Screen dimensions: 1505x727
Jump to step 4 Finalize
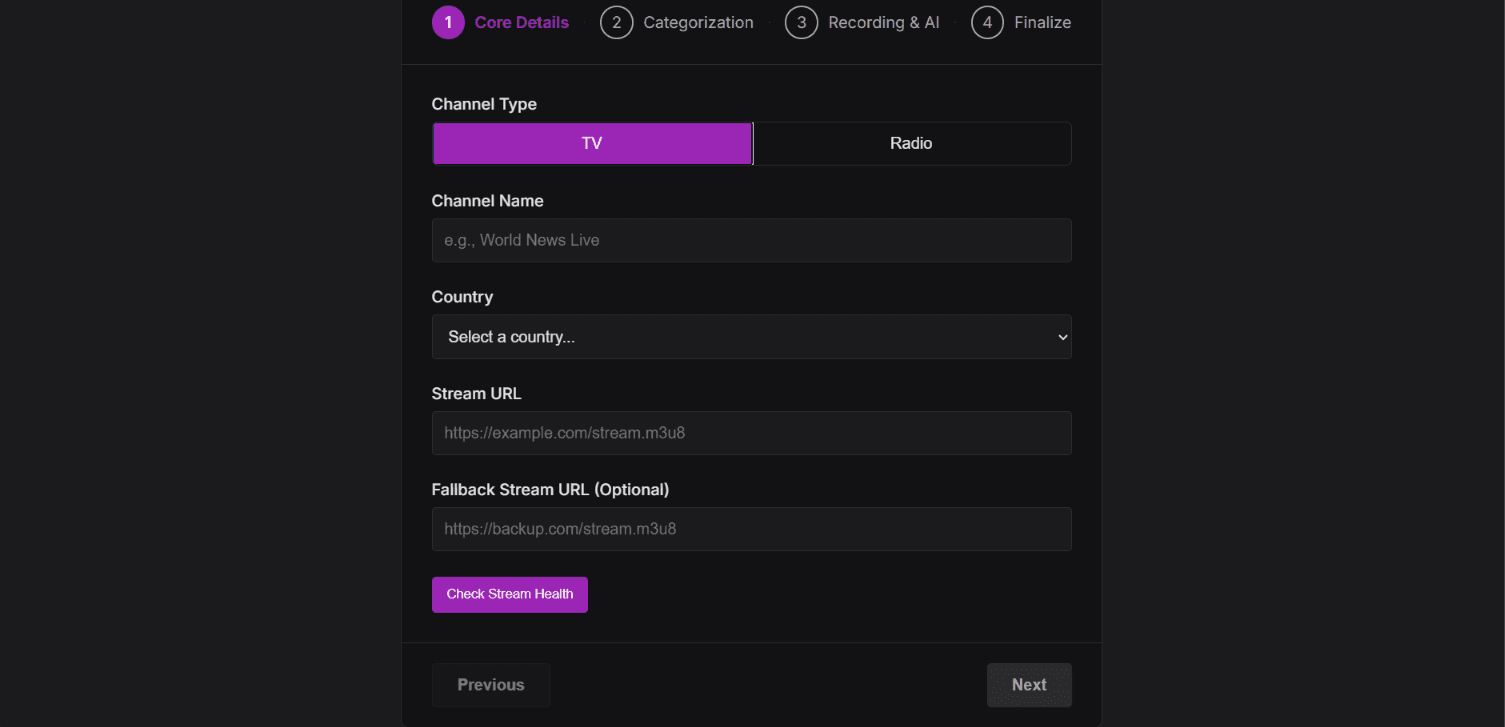coord(1021,22)
